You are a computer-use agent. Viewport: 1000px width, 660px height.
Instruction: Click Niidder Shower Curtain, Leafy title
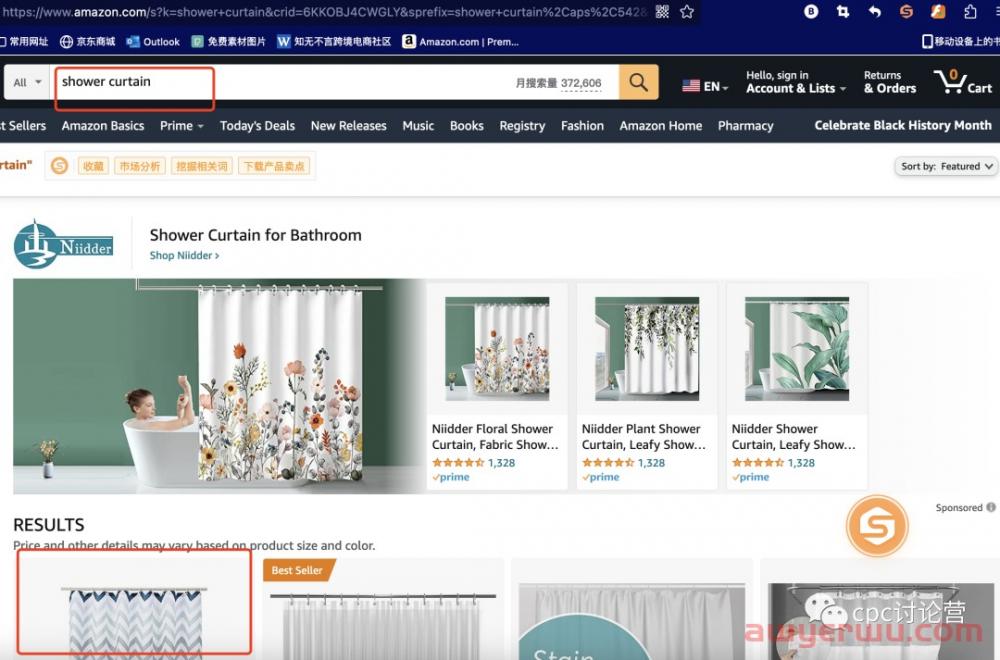793,437
